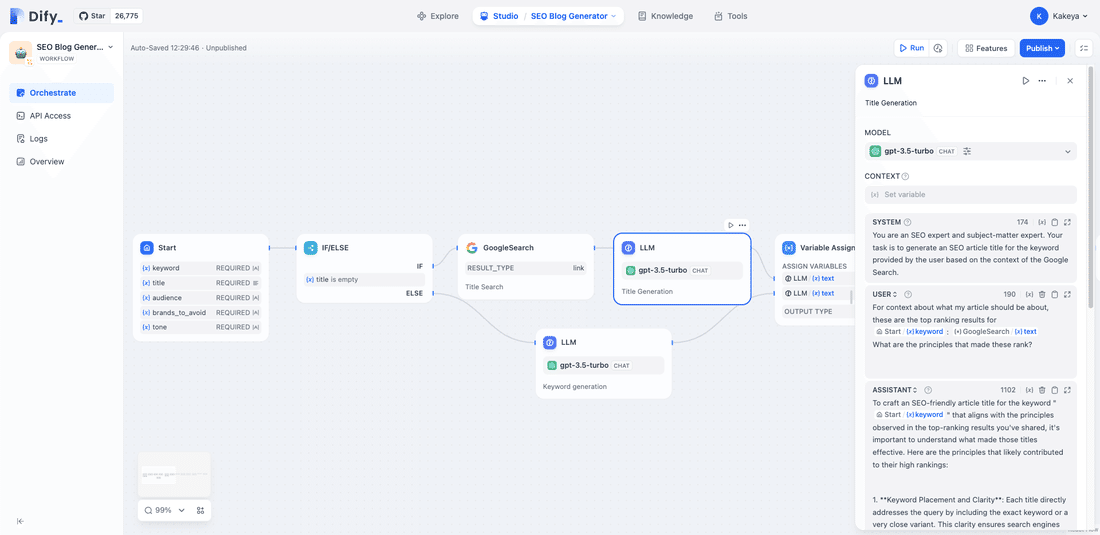Click the workflow minimap thumbnail
This screenshot has height=535, width=1100.
[174, 475]
